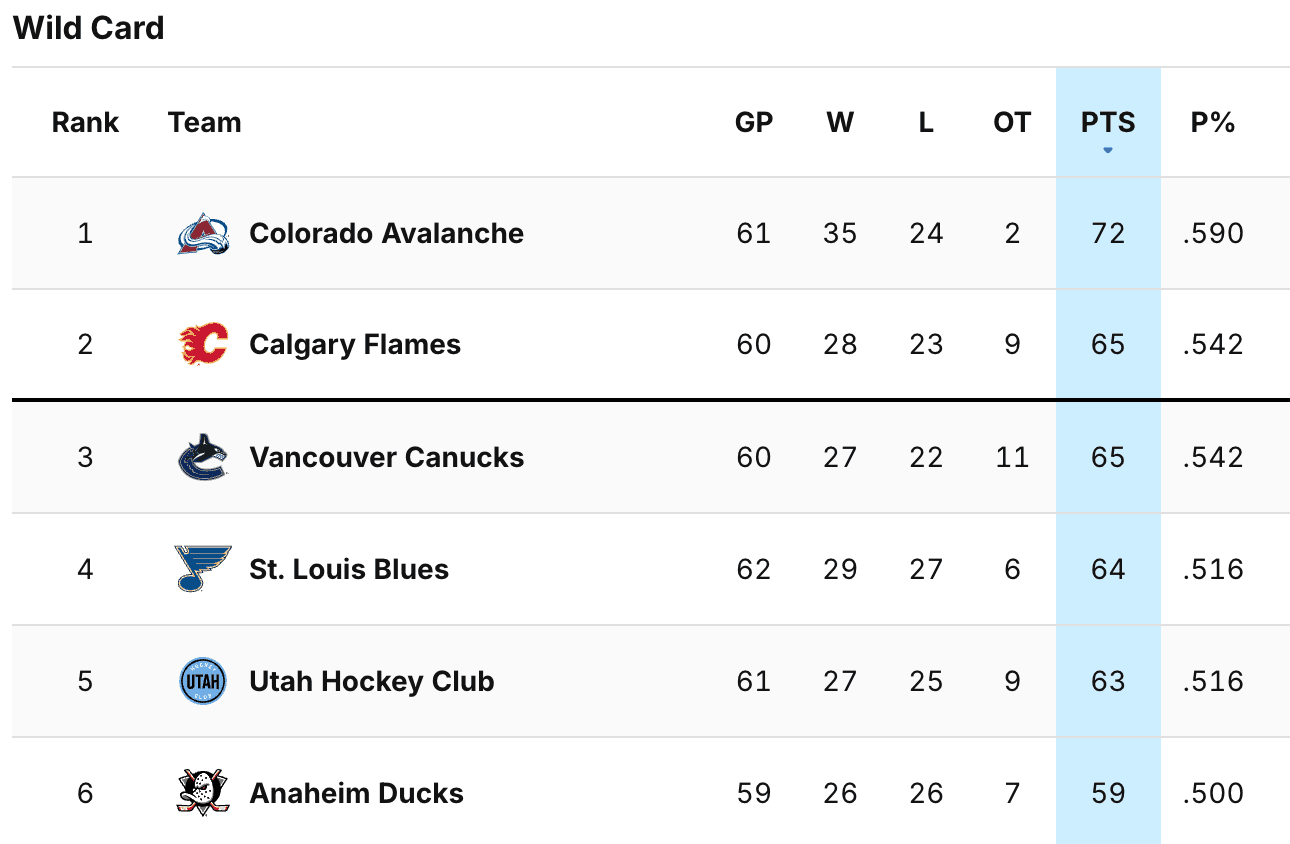Click the Calgary Flames logo
Image resolution: width=1290 pixels, height=844 pixels.
point(203,345)
